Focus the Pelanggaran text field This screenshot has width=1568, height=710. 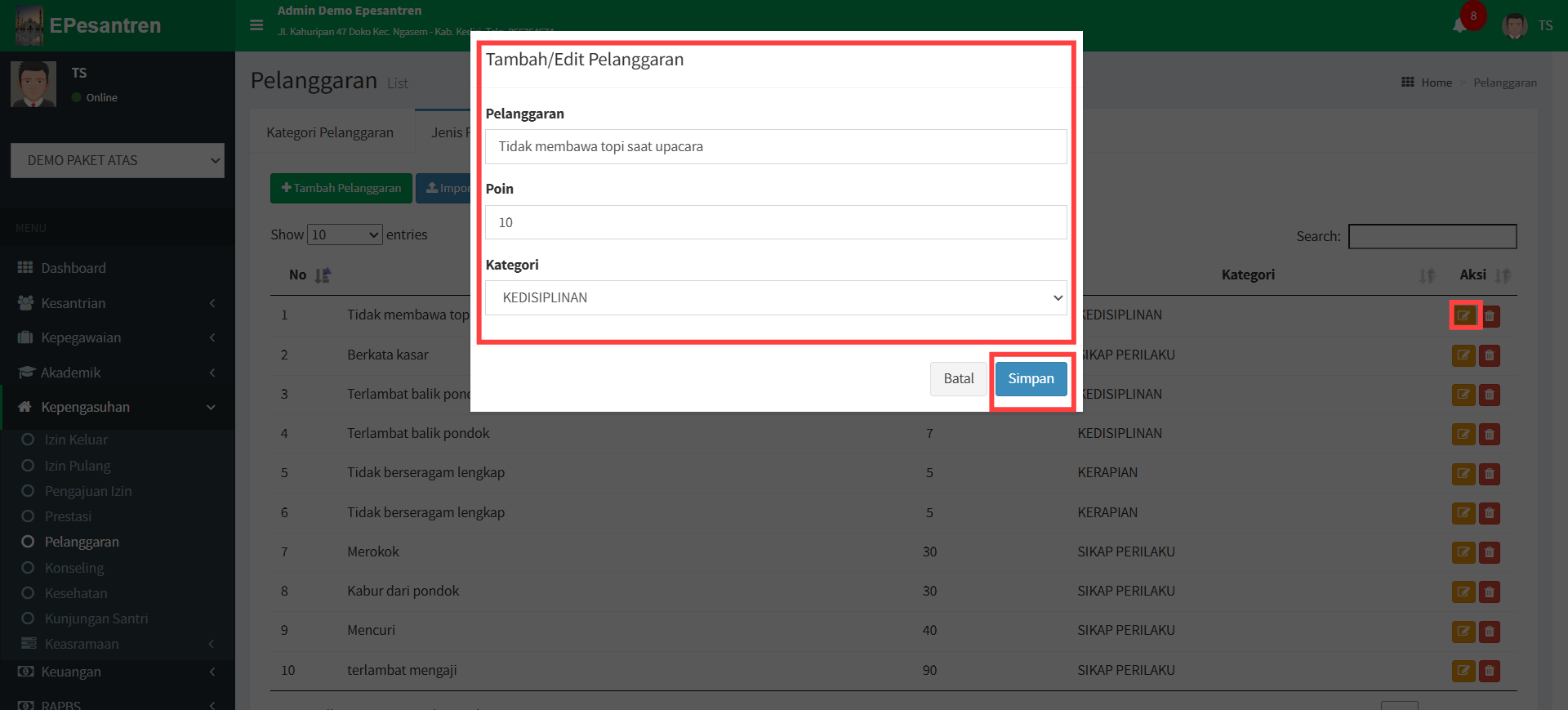point(776,147)
